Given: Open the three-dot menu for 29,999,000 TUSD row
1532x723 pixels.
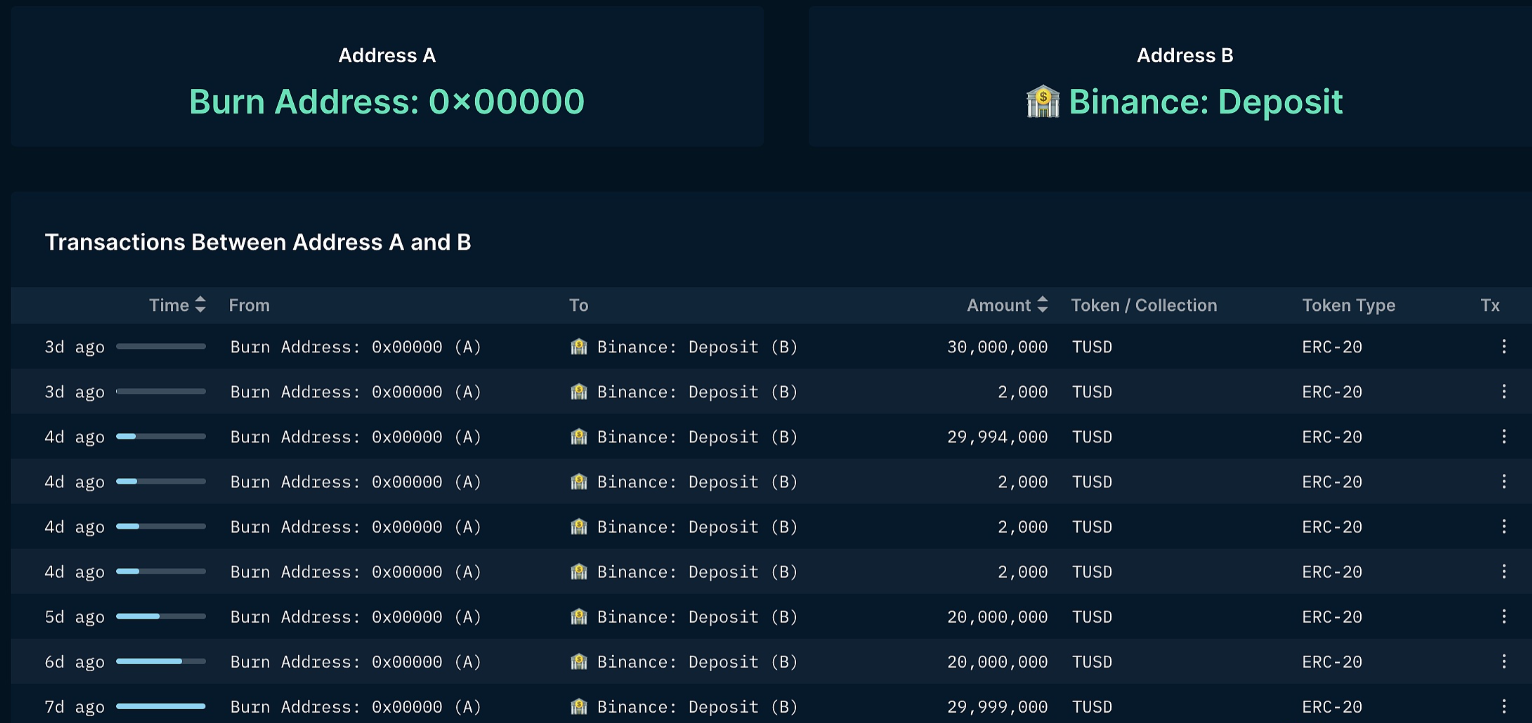Looking at the screenshot, I should pyautogui.click(x=1503, y=707).
